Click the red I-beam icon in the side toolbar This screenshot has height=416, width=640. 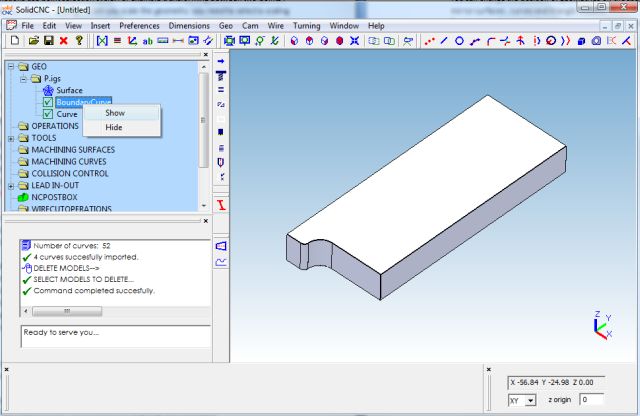pos(221,205)
